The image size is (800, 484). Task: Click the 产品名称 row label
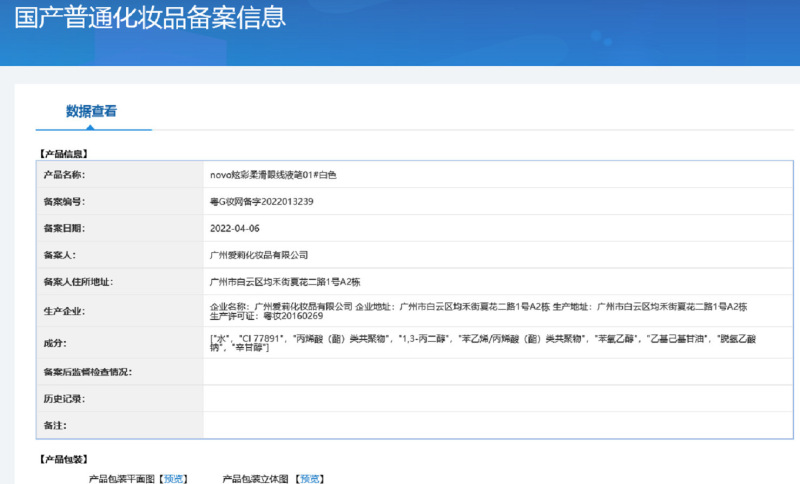[64, 174]
